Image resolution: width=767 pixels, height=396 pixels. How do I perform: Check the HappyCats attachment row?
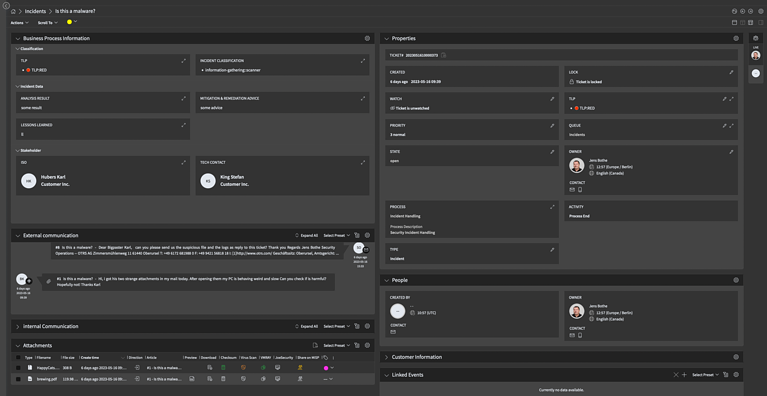click(18, 368)
